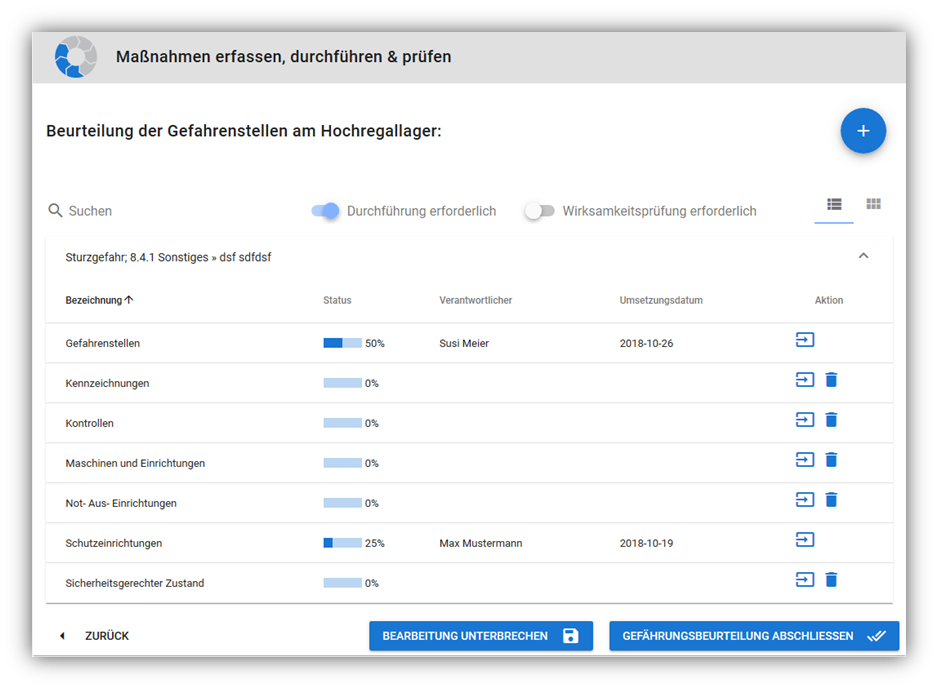938x689 pixels.
Task: Click the Aktion column header
Action: click(x=829, y=300)
